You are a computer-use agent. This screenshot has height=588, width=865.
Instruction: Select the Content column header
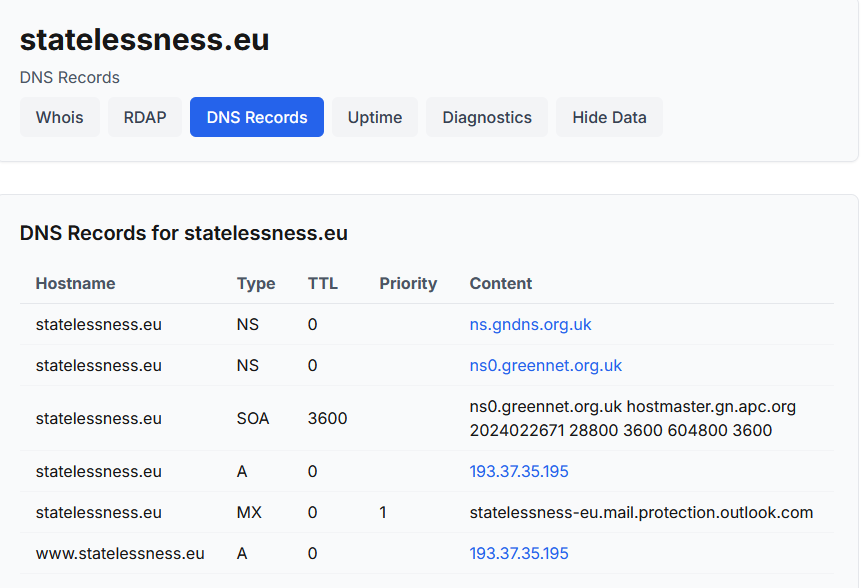(501, 283)
